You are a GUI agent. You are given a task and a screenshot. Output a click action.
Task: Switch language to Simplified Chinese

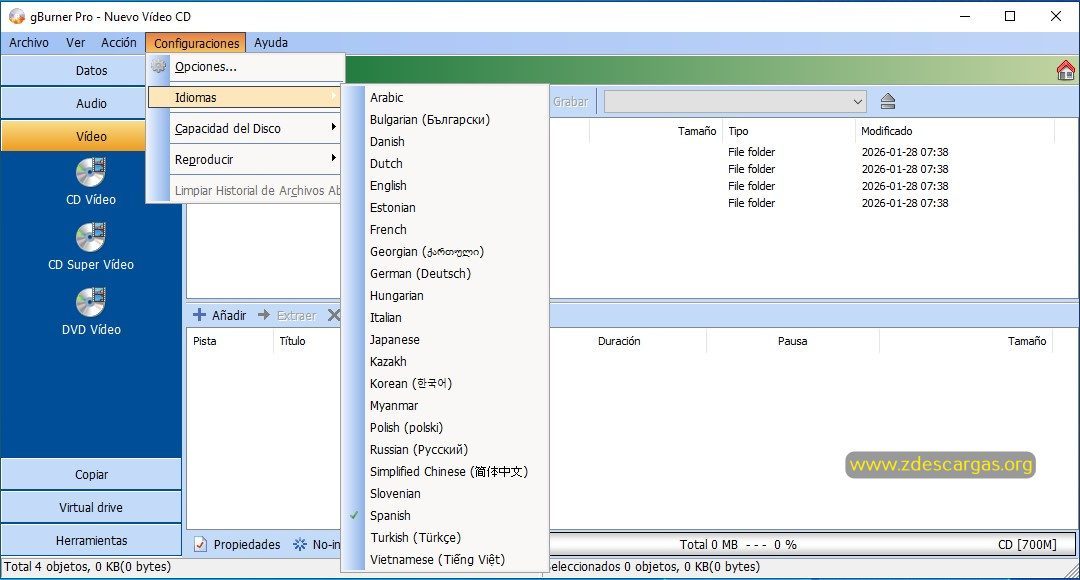445,472
